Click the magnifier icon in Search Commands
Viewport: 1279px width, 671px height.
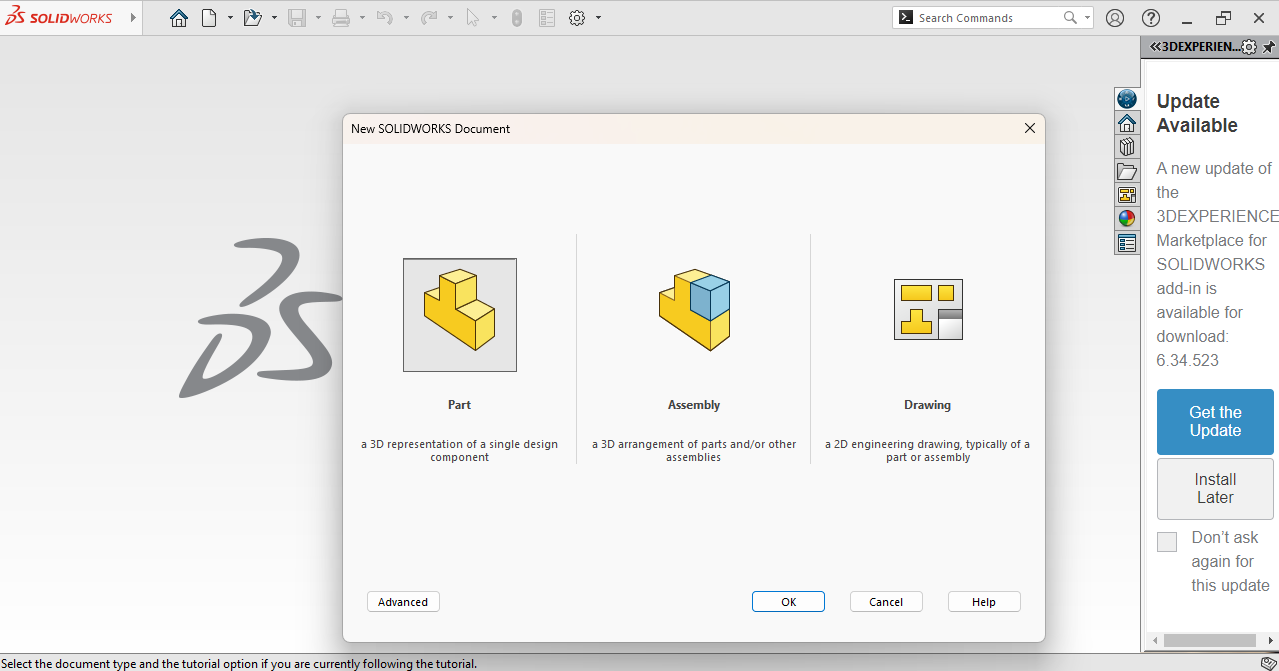1070,18
